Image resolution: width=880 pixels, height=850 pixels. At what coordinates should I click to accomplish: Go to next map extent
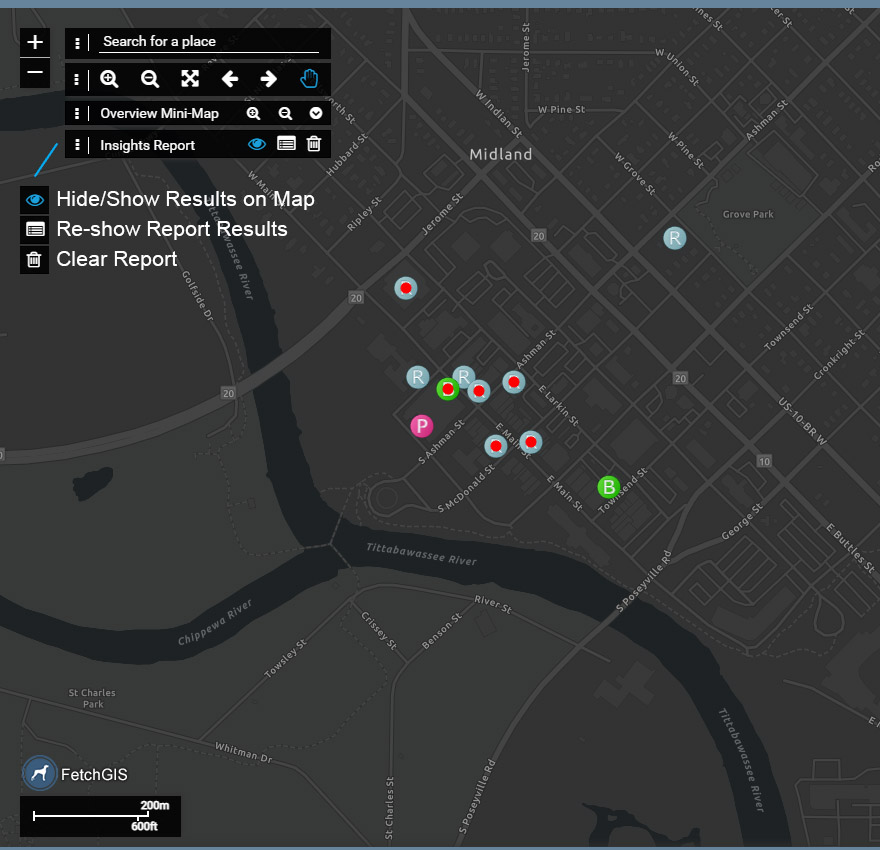click(268, 79)
